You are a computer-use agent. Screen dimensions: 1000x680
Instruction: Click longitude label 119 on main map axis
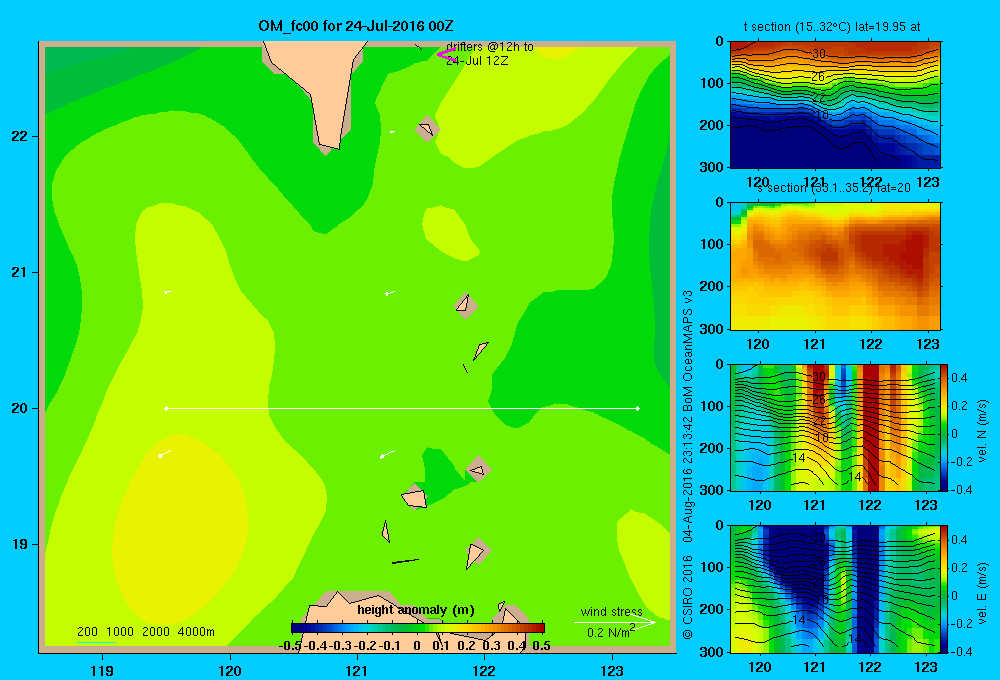[102, 670]
